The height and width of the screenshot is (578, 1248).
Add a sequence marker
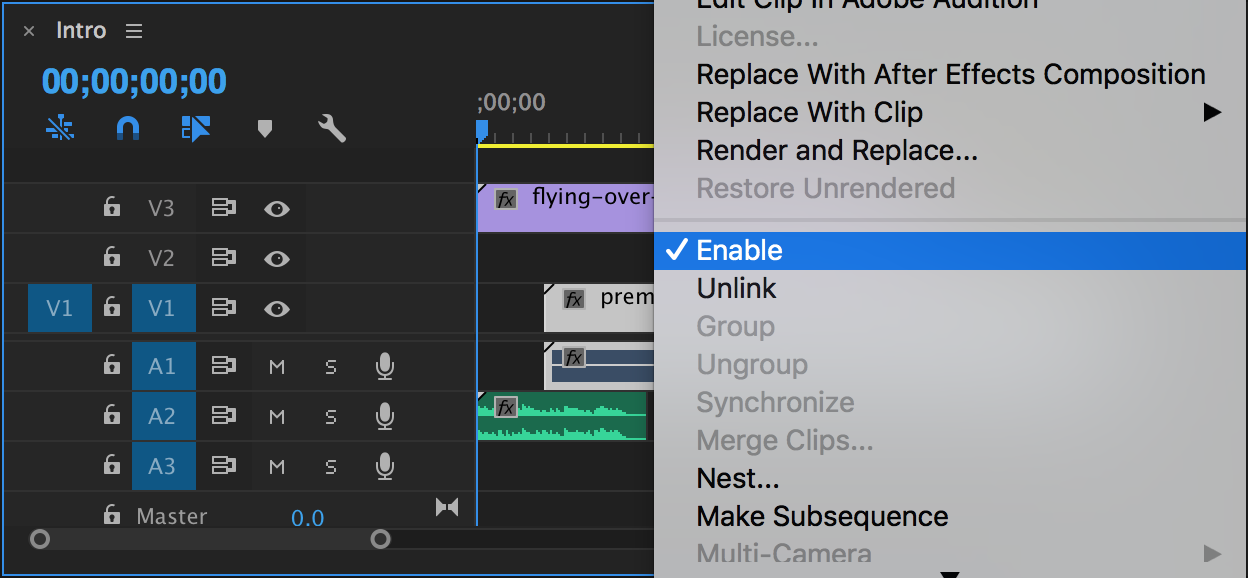[265, 128]
